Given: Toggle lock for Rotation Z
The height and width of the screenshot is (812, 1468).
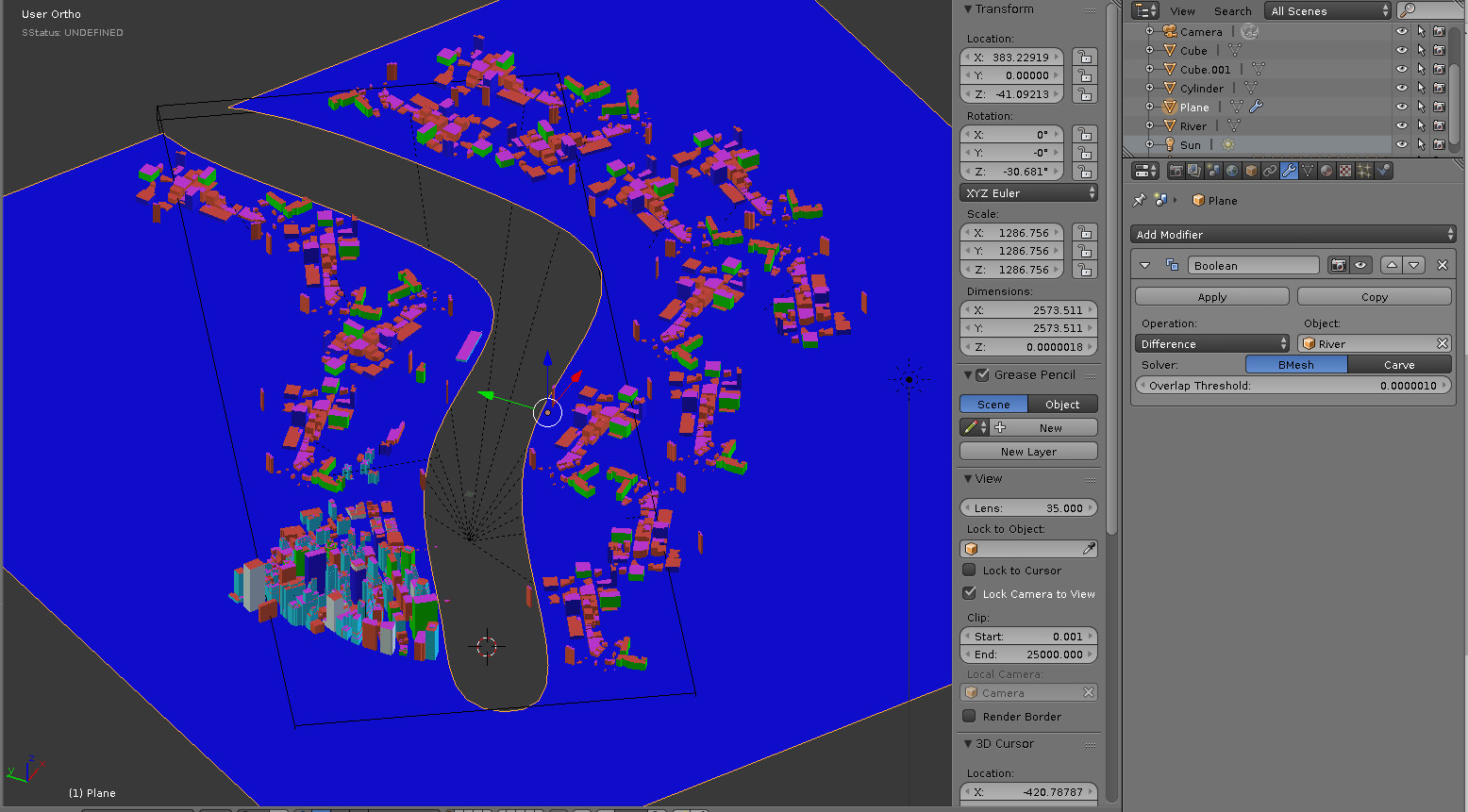Looking at the screenshot, I should (1085, 172).
